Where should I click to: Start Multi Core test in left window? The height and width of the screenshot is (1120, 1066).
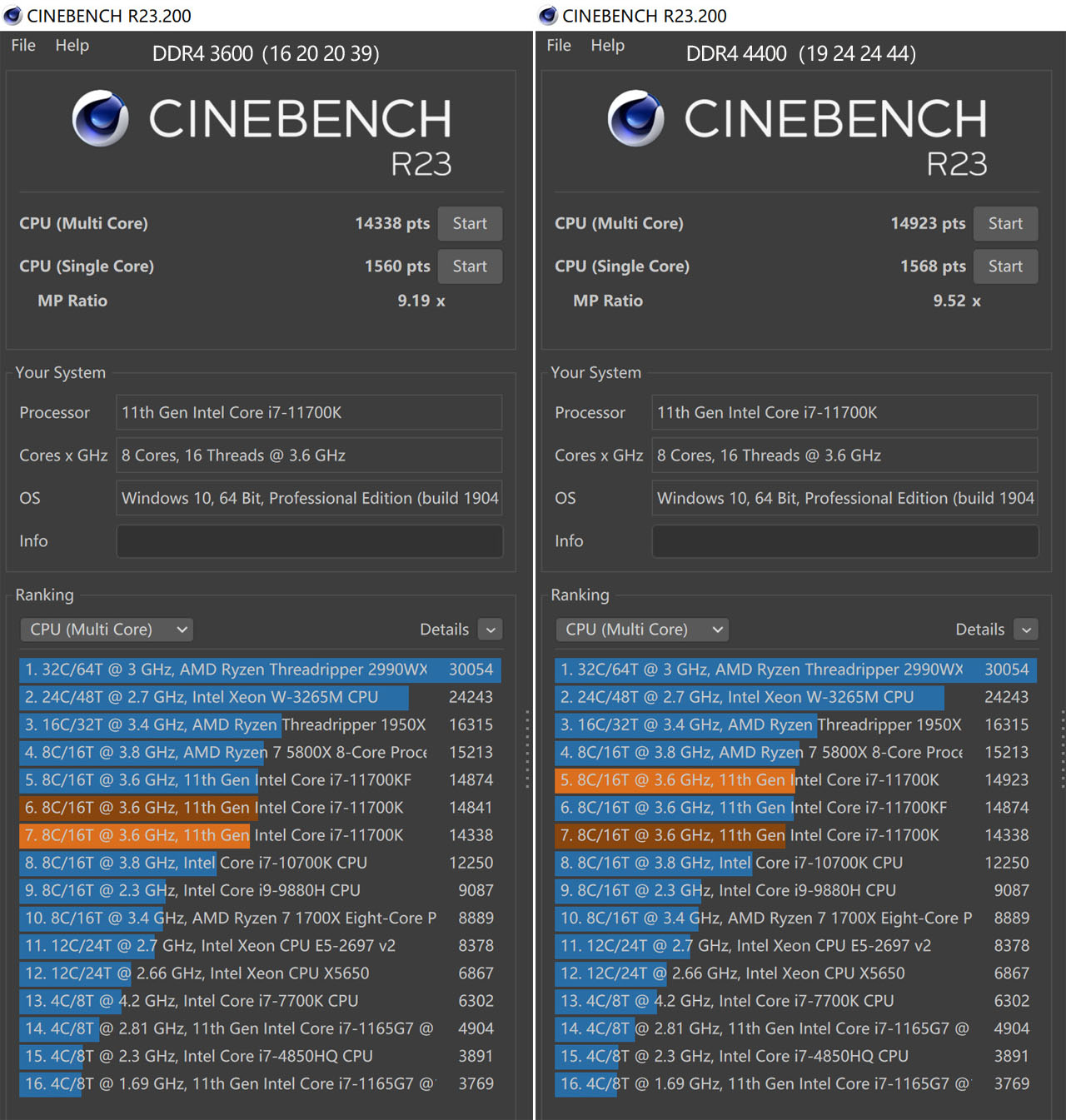470,223
